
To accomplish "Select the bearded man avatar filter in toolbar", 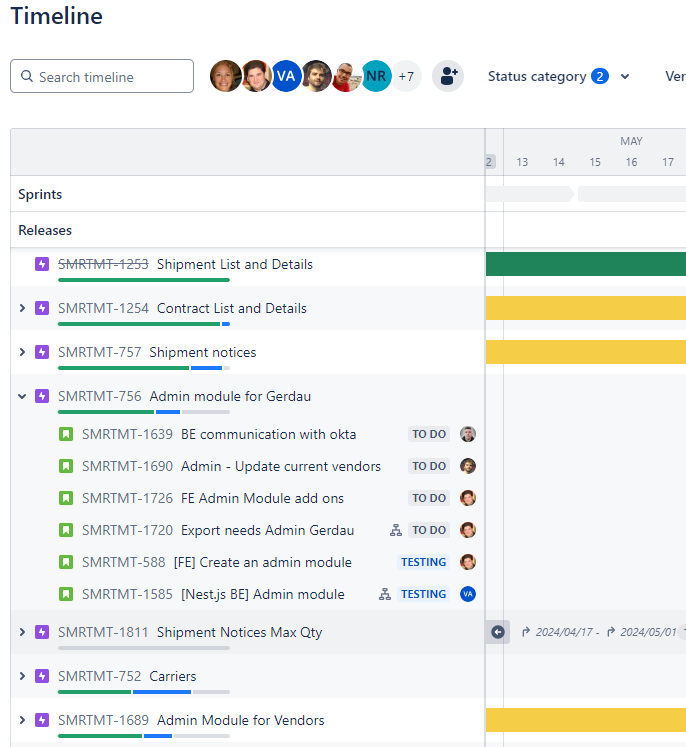I will pyautogui.click(x=316, y=76).
